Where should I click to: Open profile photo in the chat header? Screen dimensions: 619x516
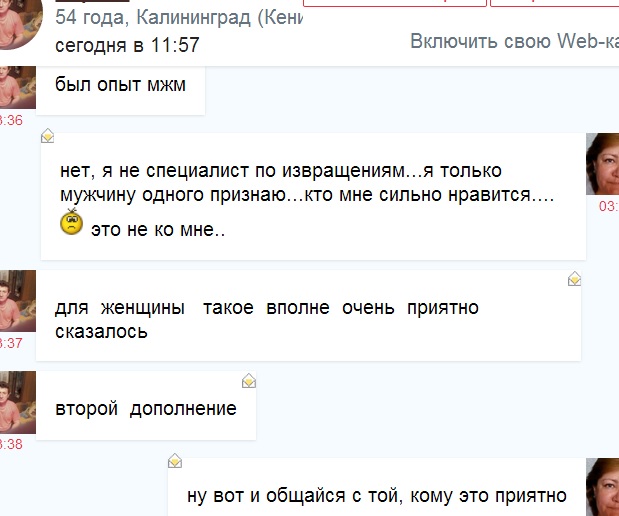click(x=20, y=24)
